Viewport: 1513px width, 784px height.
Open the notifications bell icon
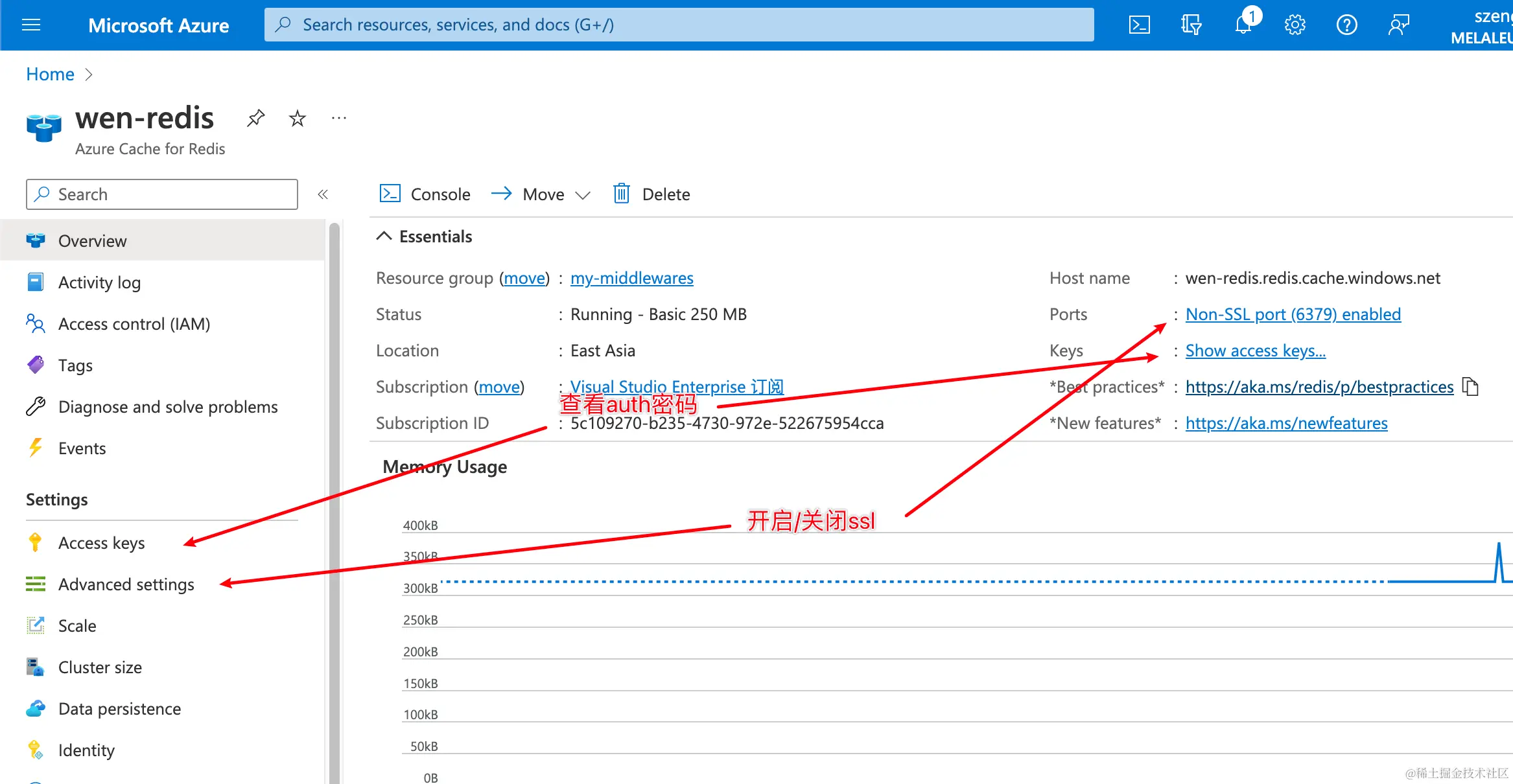pyautogui.click(x=1243, y=25)
